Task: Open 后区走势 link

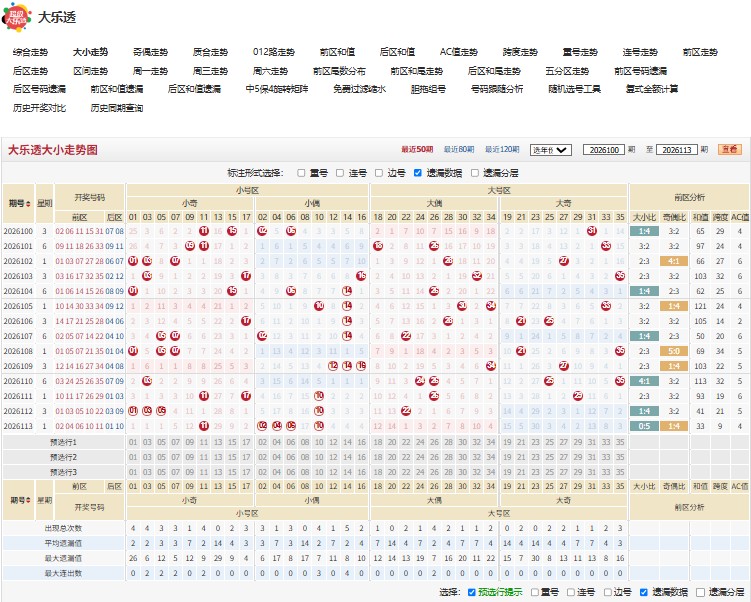Action: point(30,71)
